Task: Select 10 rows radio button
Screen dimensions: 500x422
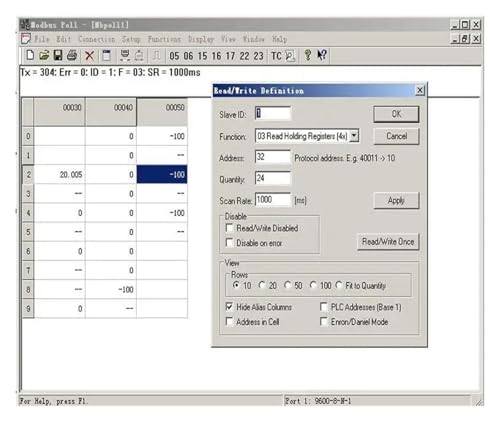Action: 236,285
